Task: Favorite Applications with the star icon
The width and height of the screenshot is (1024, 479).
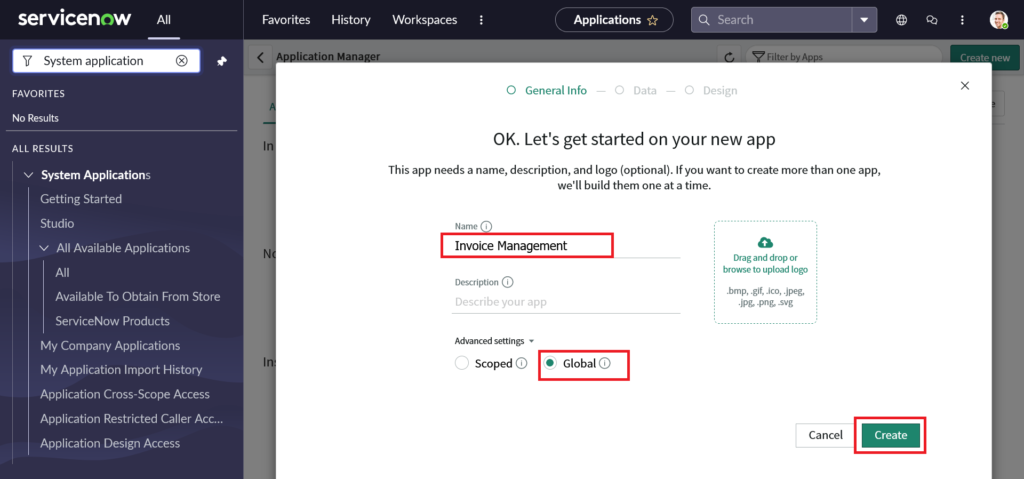Action: pyautogui.click(x=652, y=20)
